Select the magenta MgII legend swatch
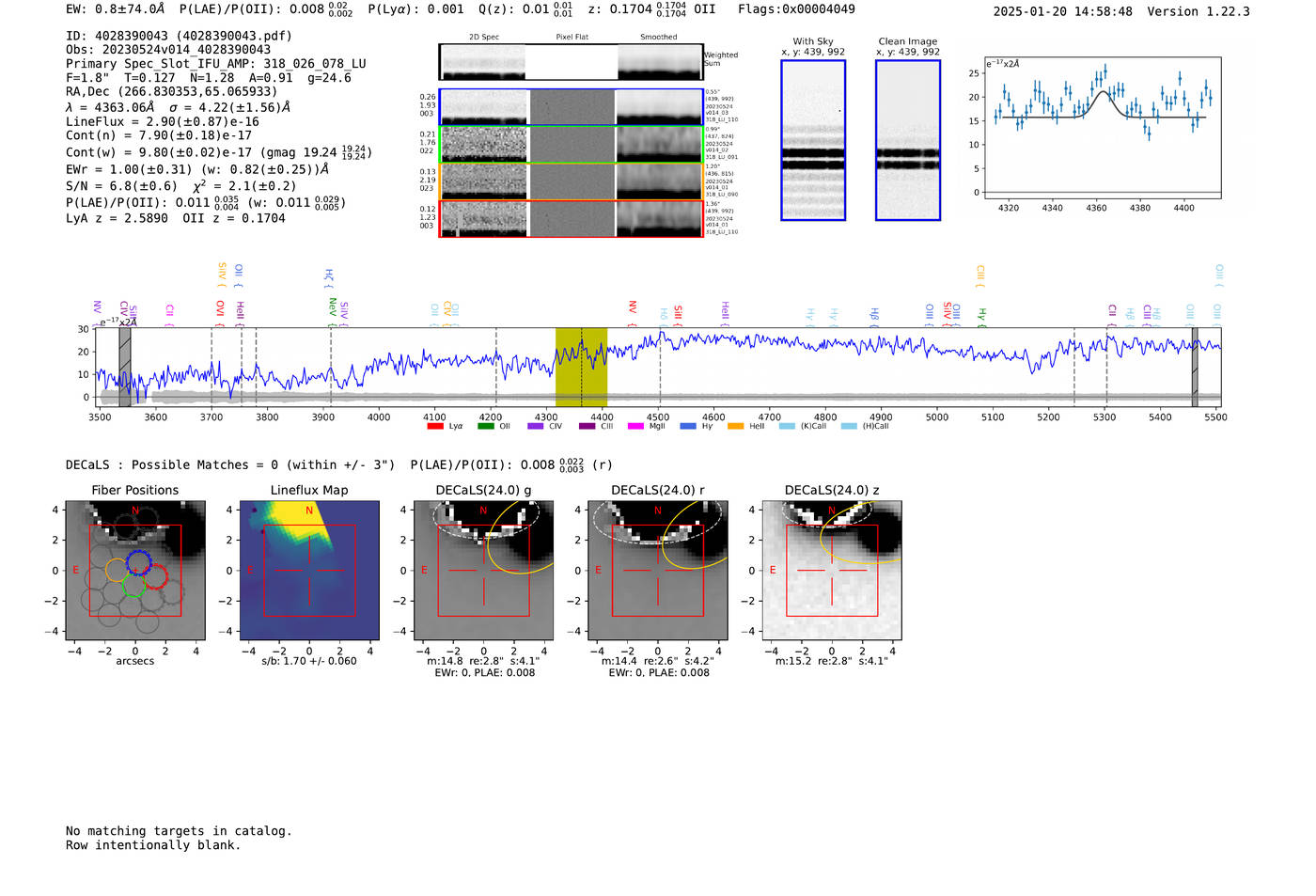Screen dimensions: 1316x896 [x=635, y=427]
